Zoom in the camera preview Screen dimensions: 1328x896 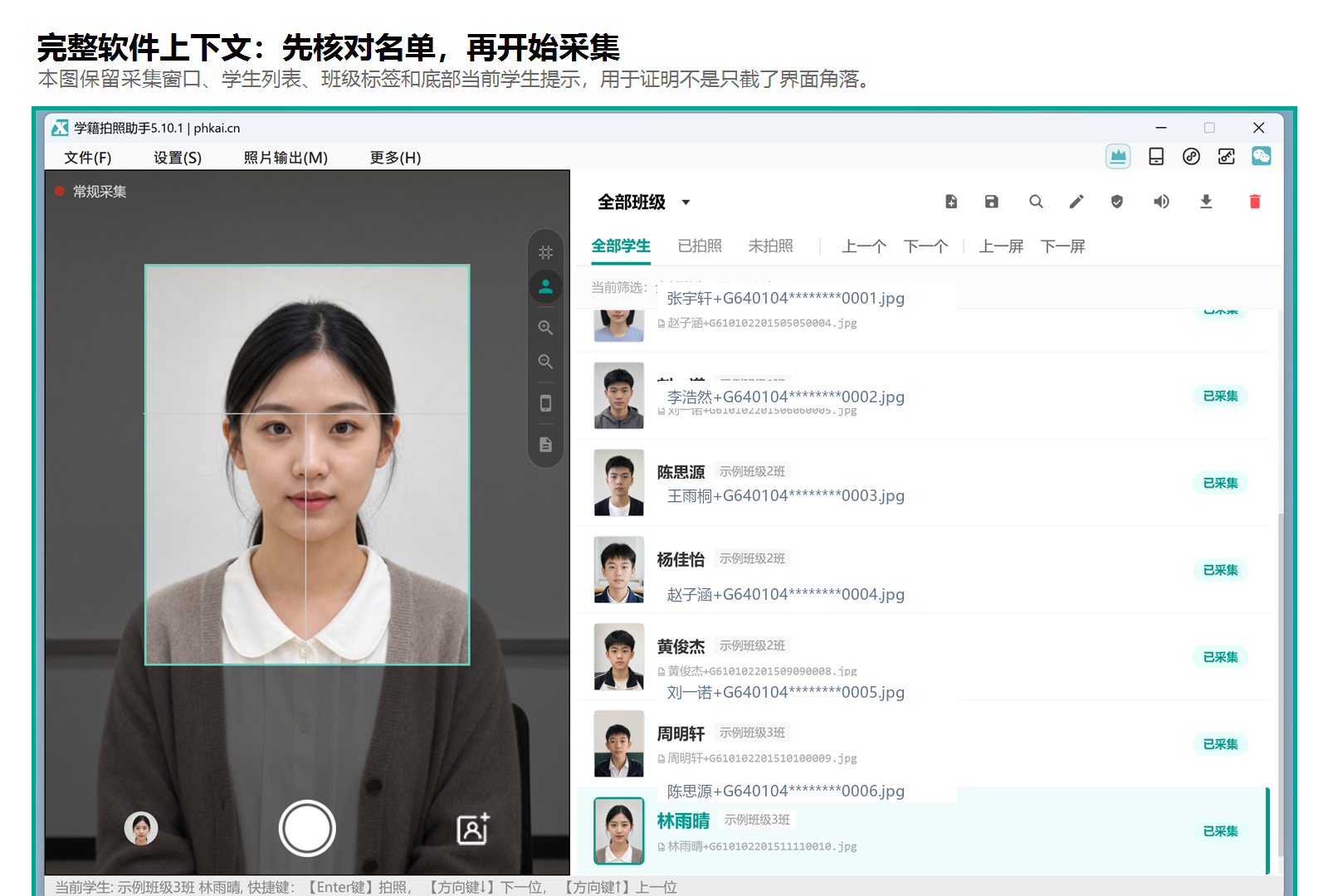click(545, 328)
